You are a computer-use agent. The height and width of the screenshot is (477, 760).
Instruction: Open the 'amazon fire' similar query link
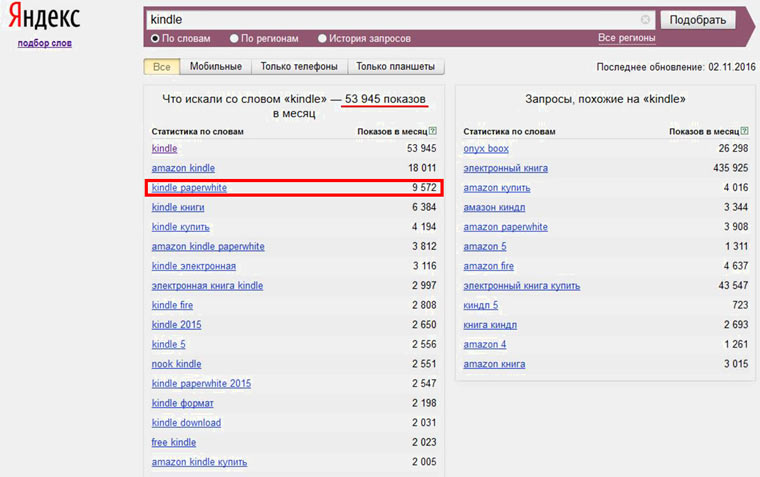(x=489, y=266)
